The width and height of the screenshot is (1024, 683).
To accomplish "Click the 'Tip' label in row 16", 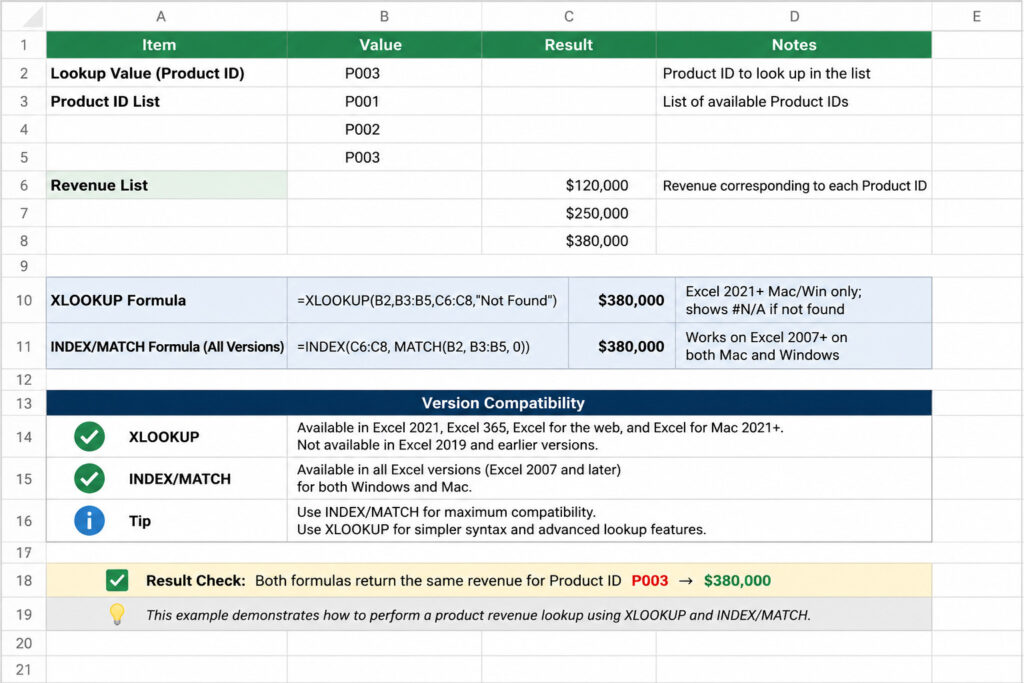I will pyautogui.click(x=140, y=520).
